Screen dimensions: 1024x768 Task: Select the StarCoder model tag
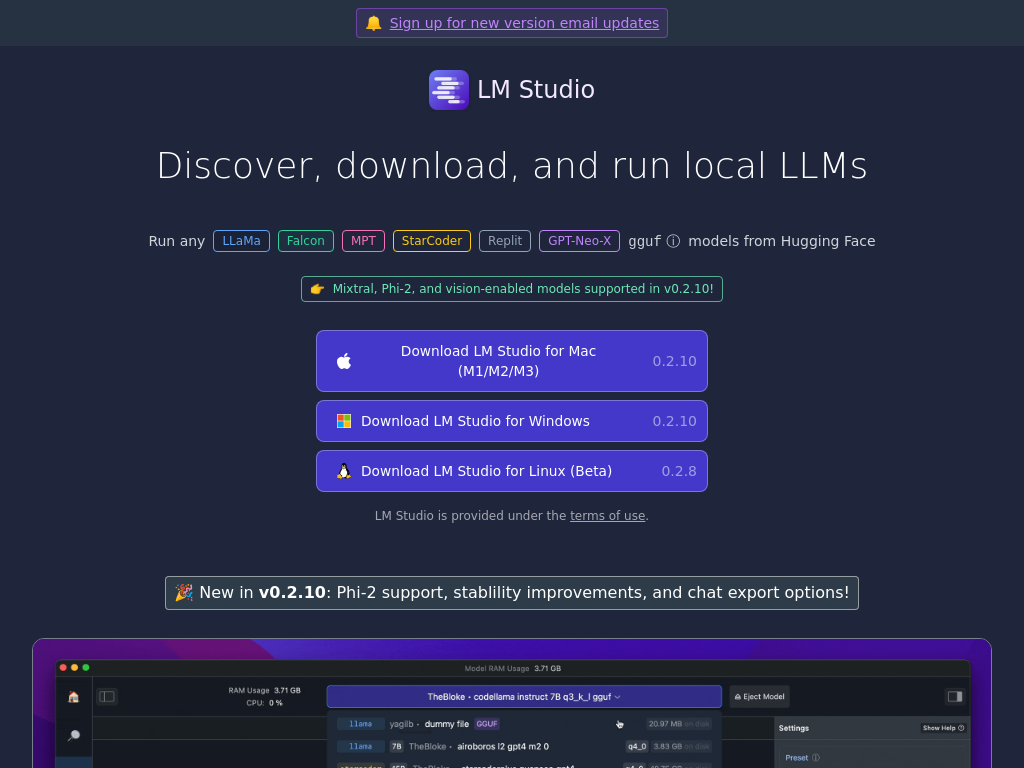[432, 241]
